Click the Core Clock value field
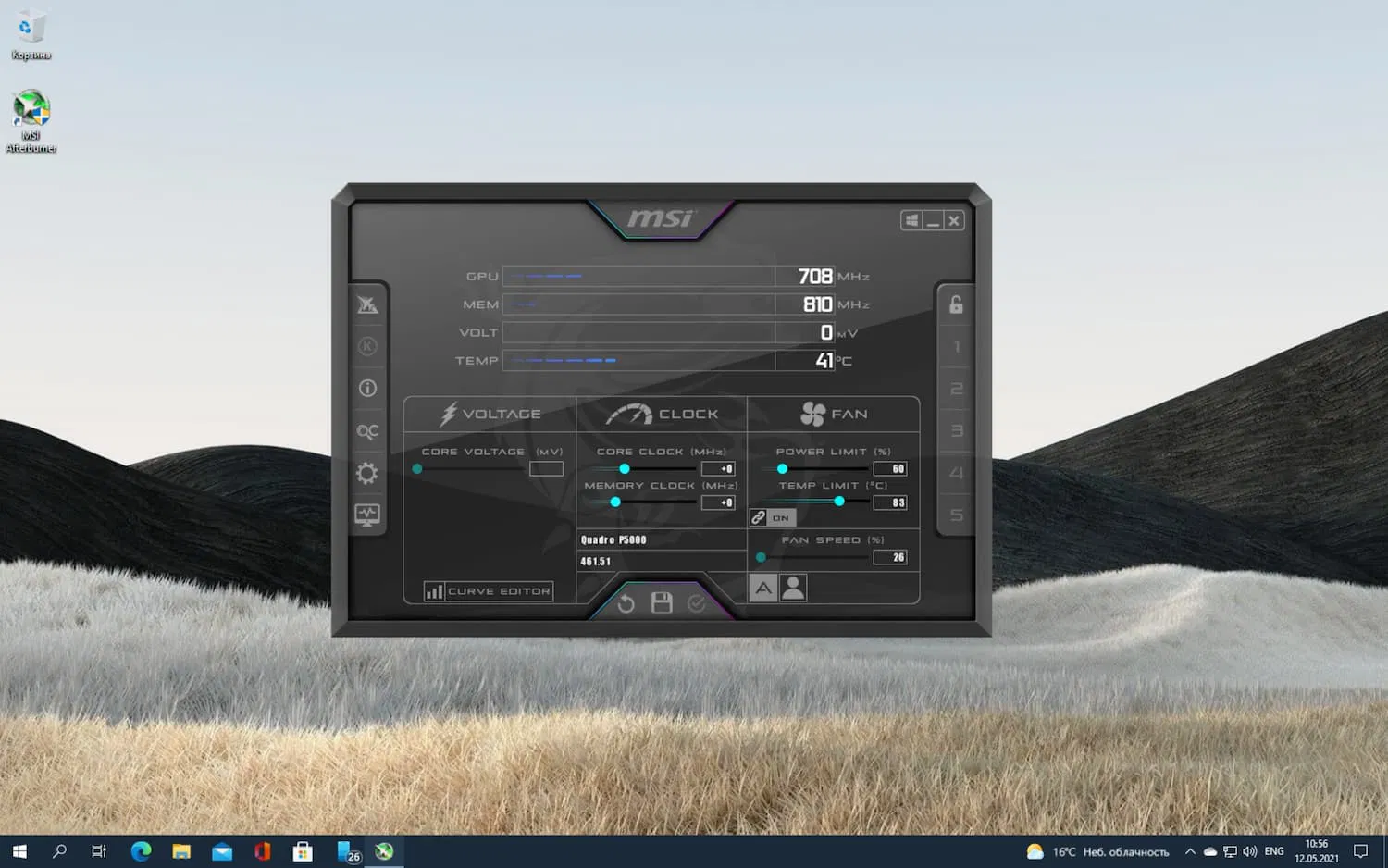The image size is (1388, 868). pyautogui.click(x=720, y=468)
